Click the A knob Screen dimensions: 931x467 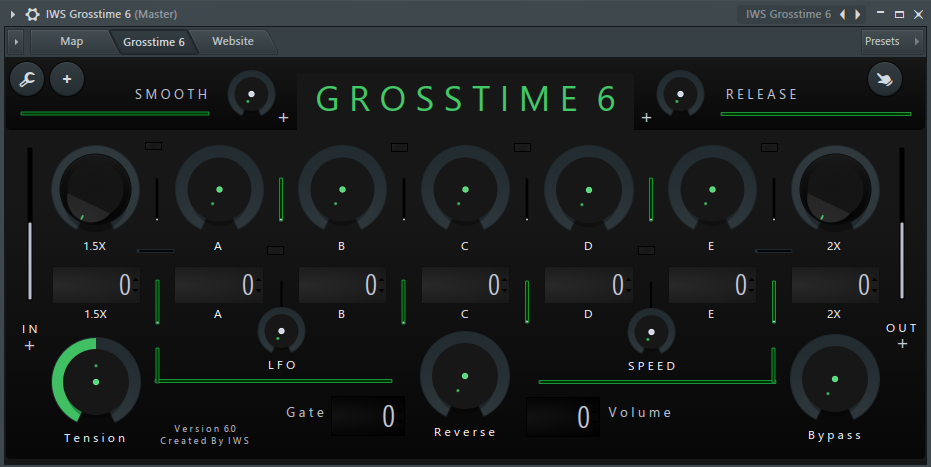pos(219,190)
